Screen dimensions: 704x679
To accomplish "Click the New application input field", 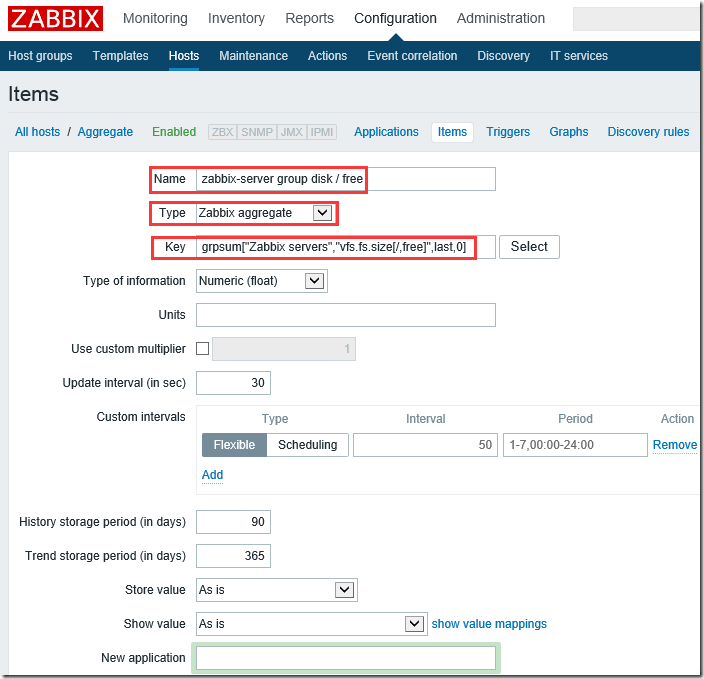I will (346, 658).
